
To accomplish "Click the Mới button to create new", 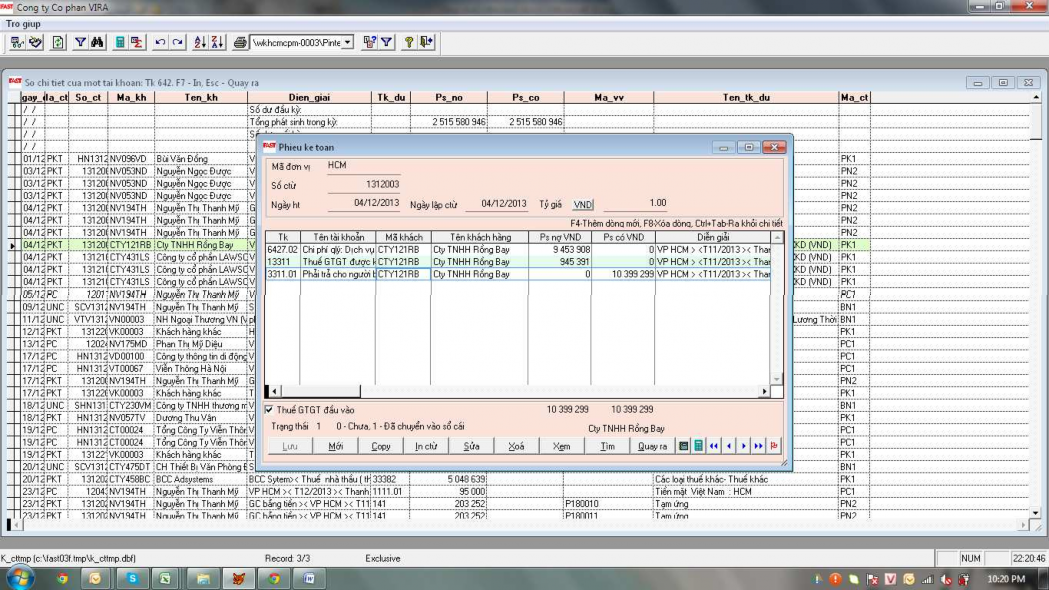I will (x=335, y=446).
